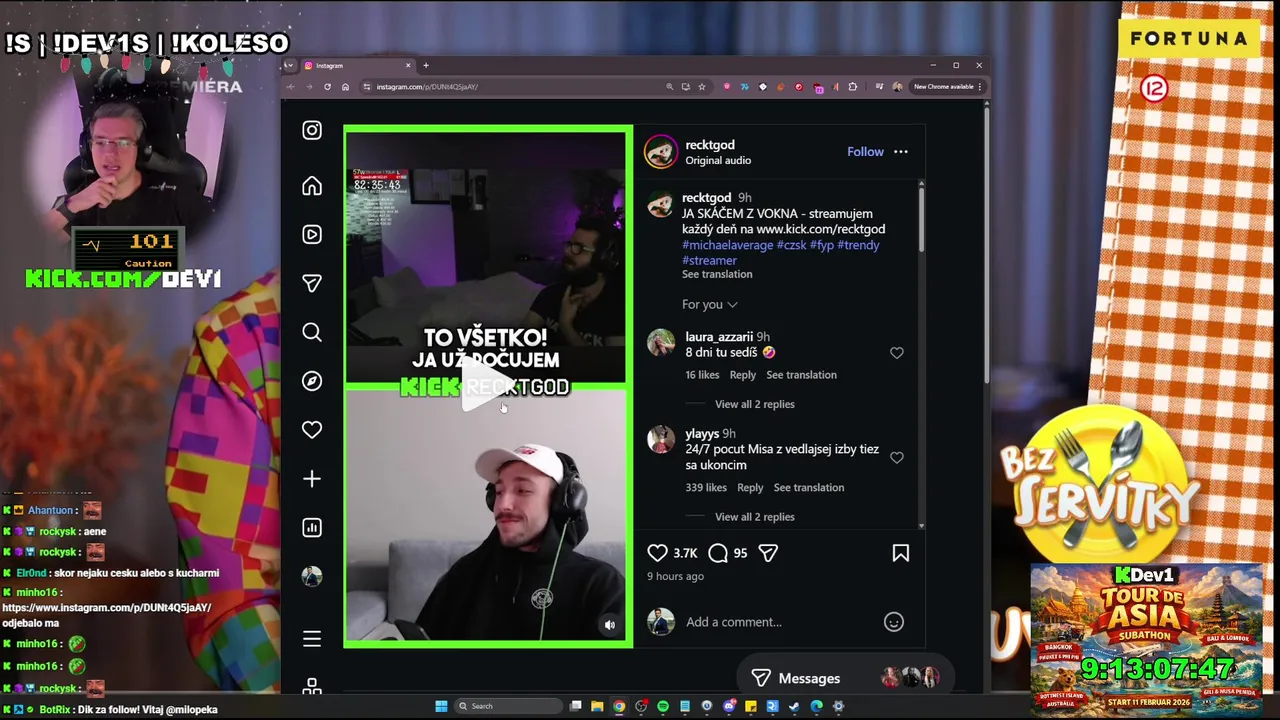The image size is (1280, 720).
Task: Create a new post with the plus icon
Action: coord(312,479)
